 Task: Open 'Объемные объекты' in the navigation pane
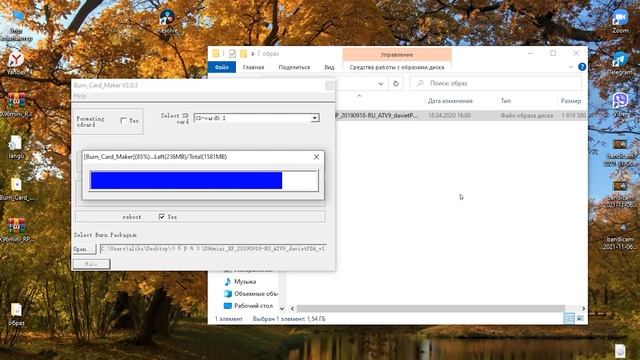click(x=251, y=293)
